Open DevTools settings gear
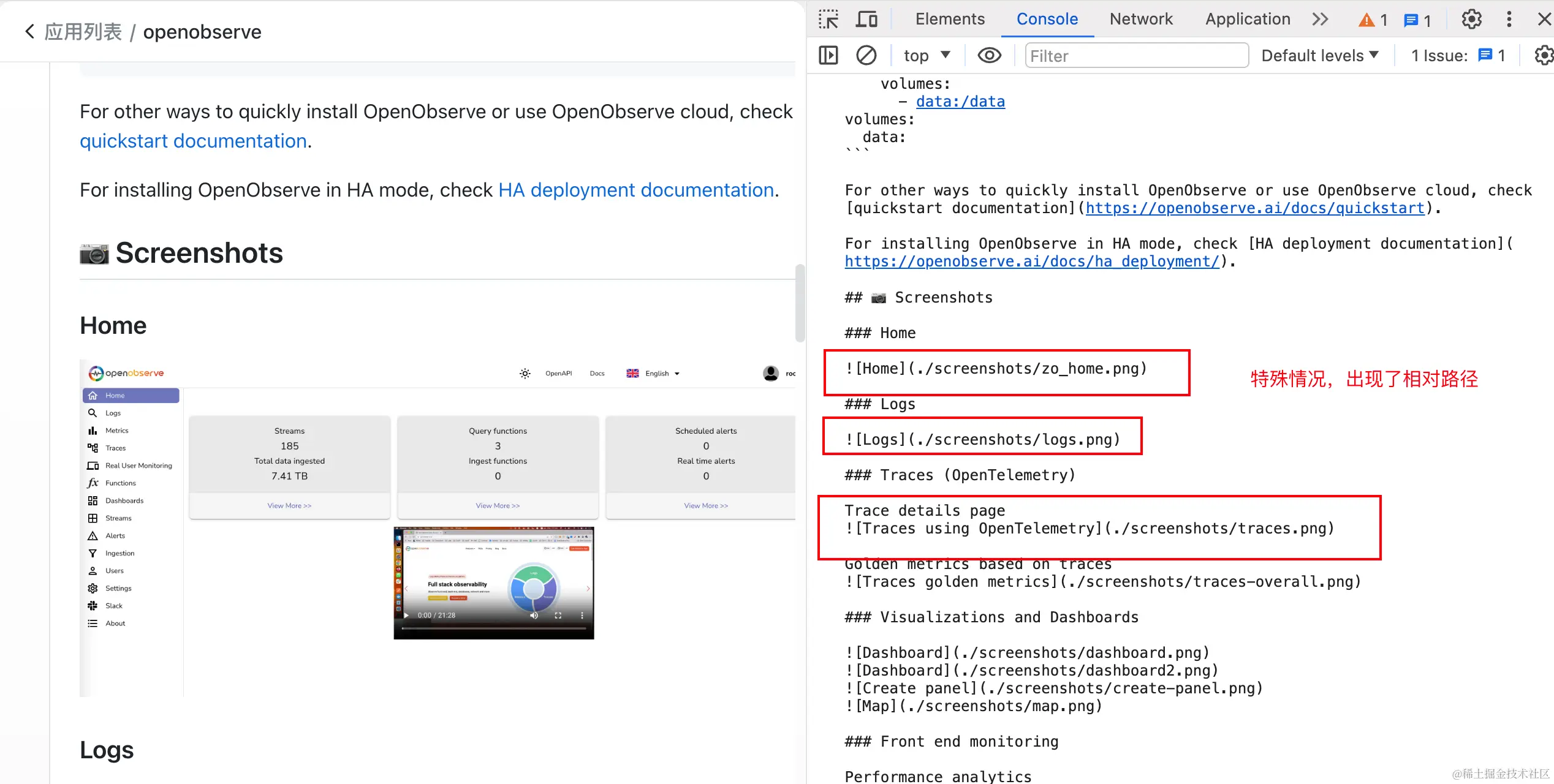 (x=1471, y=19)
